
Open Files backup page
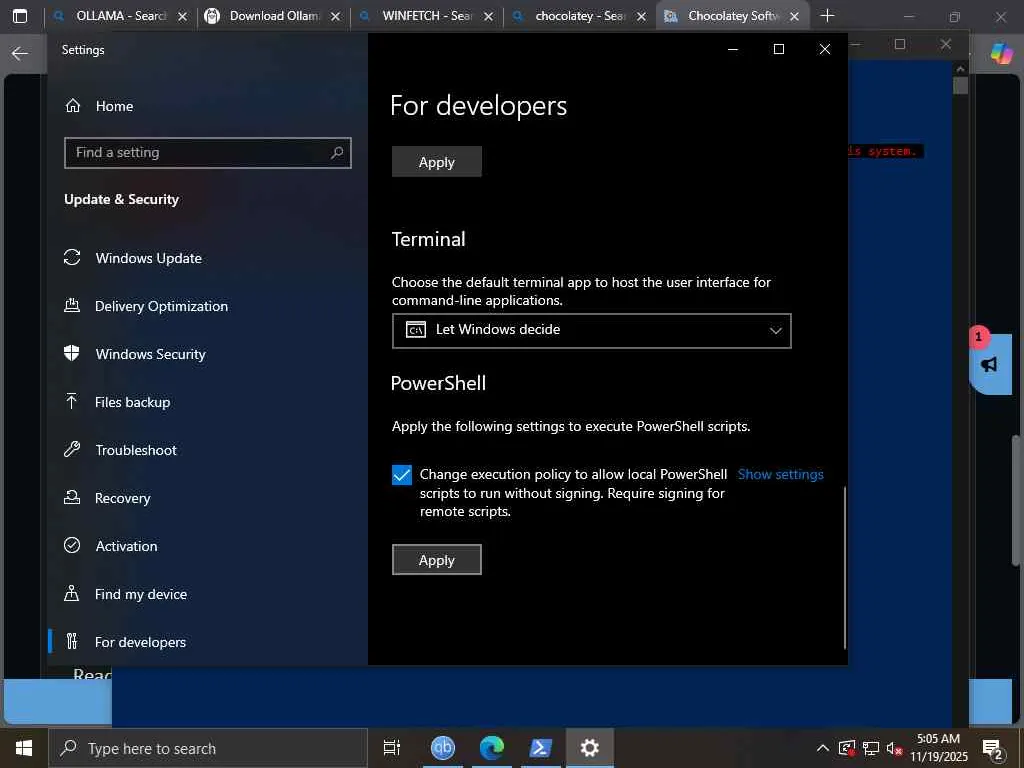133,402
